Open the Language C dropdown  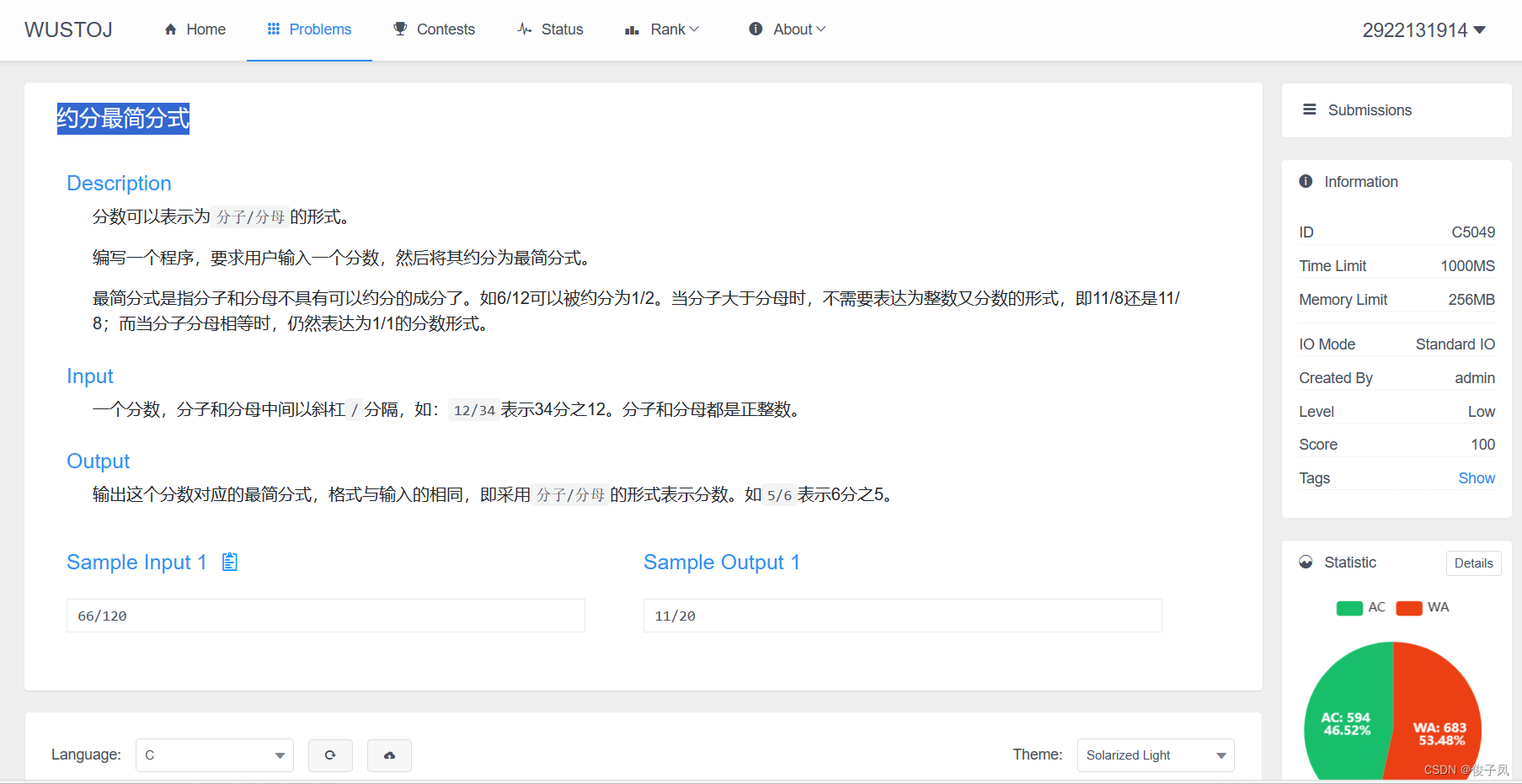pyautogui.click(x=215, y=755)
